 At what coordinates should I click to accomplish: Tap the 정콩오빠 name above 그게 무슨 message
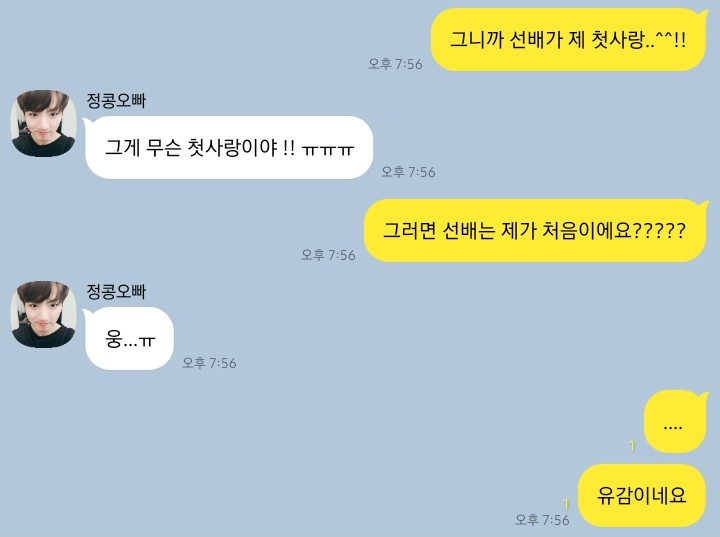[x=116, y=101]
